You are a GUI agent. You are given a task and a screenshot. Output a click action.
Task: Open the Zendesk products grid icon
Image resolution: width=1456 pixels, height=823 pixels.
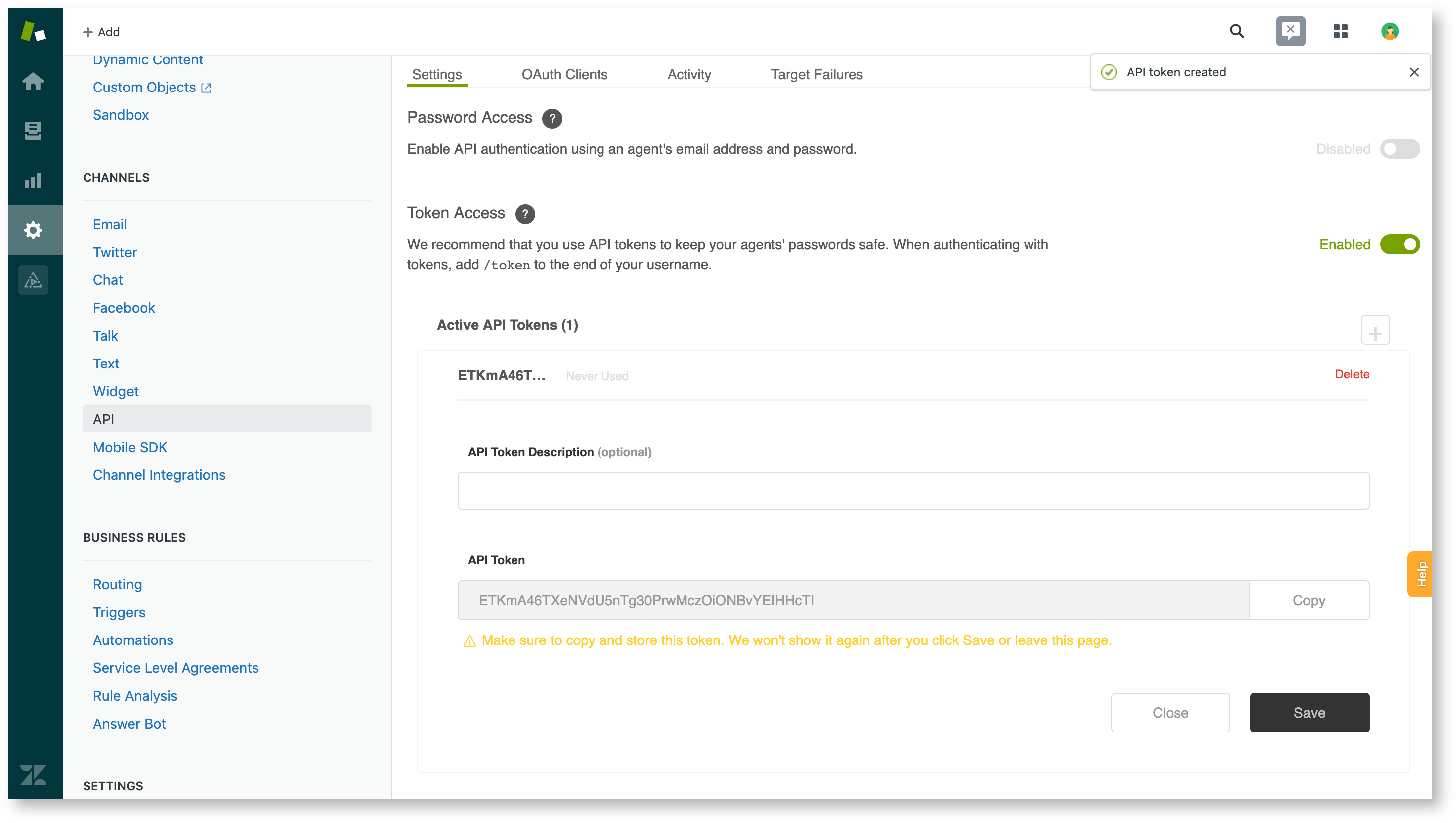pyautogui.click(x=1340, y=31)
